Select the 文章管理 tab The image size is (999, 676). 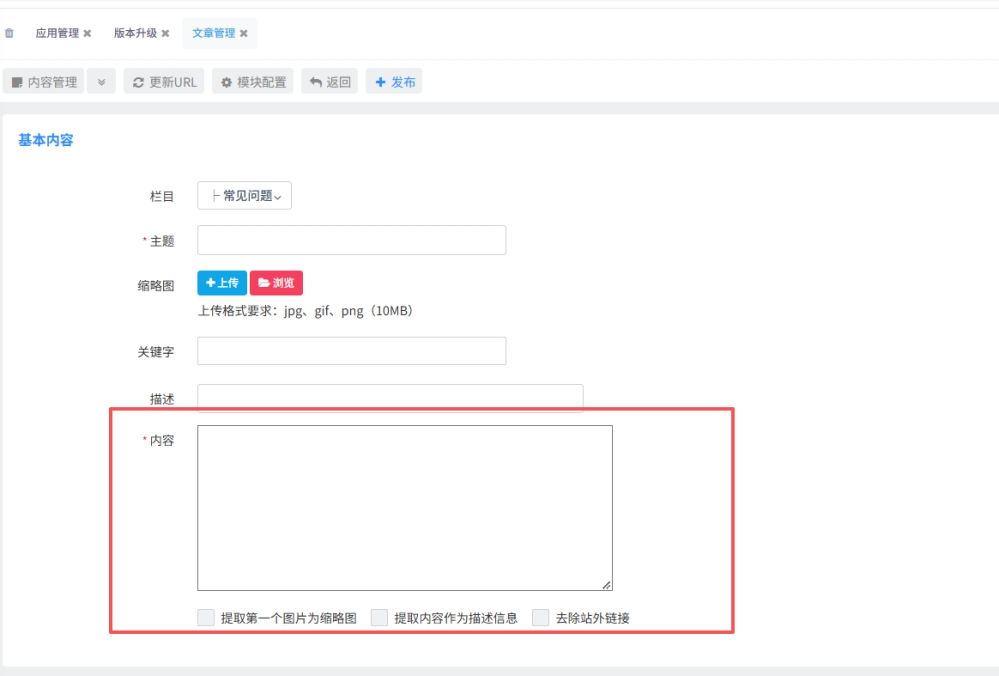214,33
